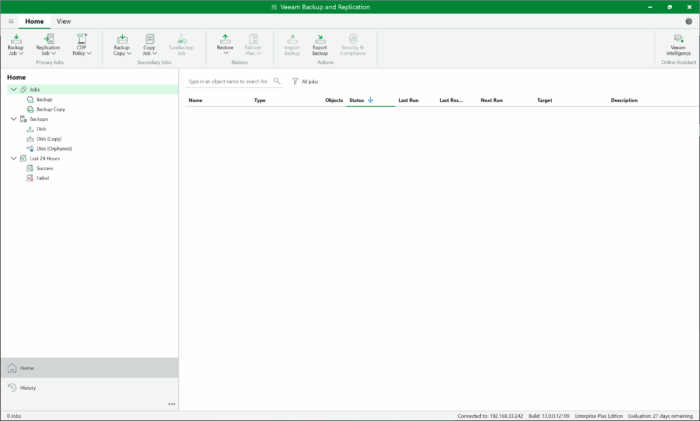
Task: Collapse the Backups tree chevron
Action: point(13,119)
